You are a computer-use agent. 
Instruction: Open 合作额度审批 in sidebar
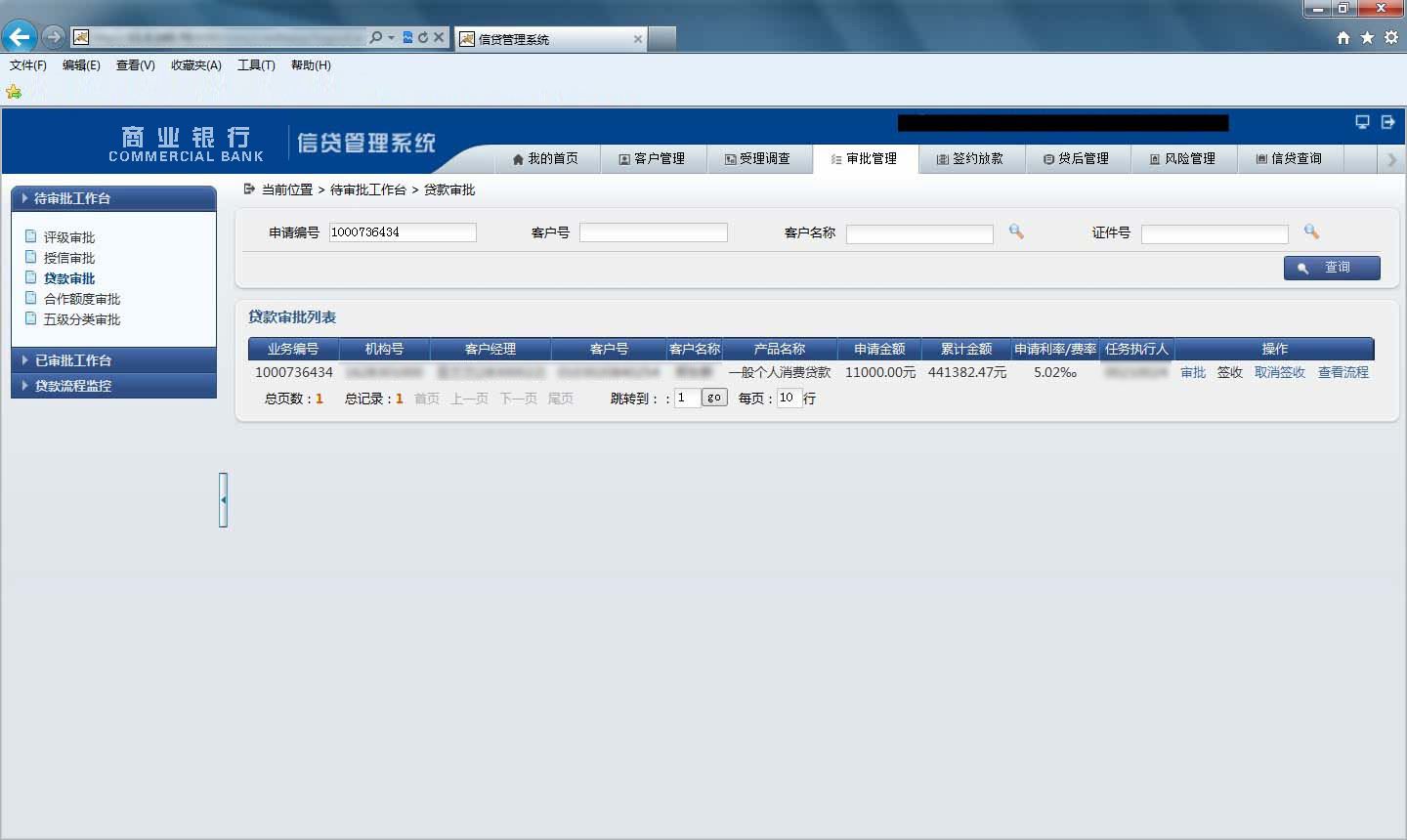[x=82, y=299]
